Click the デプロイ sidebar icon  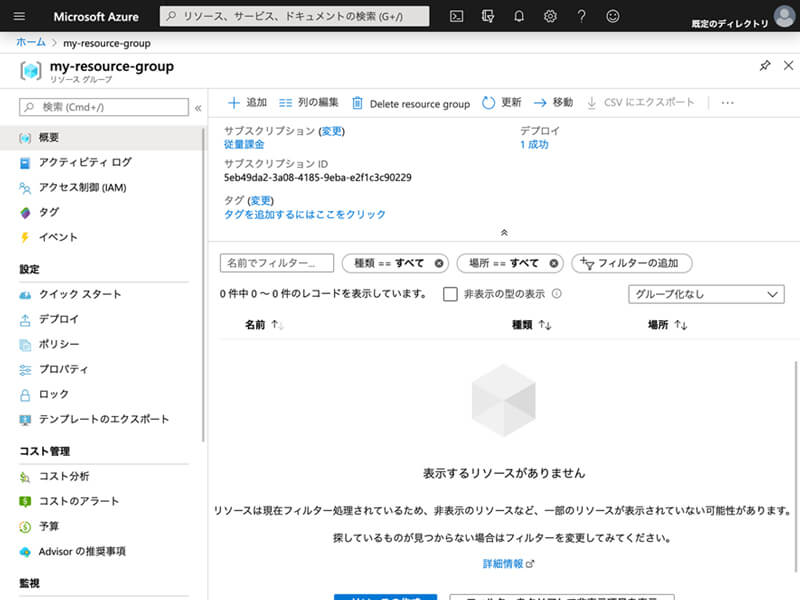25,320
